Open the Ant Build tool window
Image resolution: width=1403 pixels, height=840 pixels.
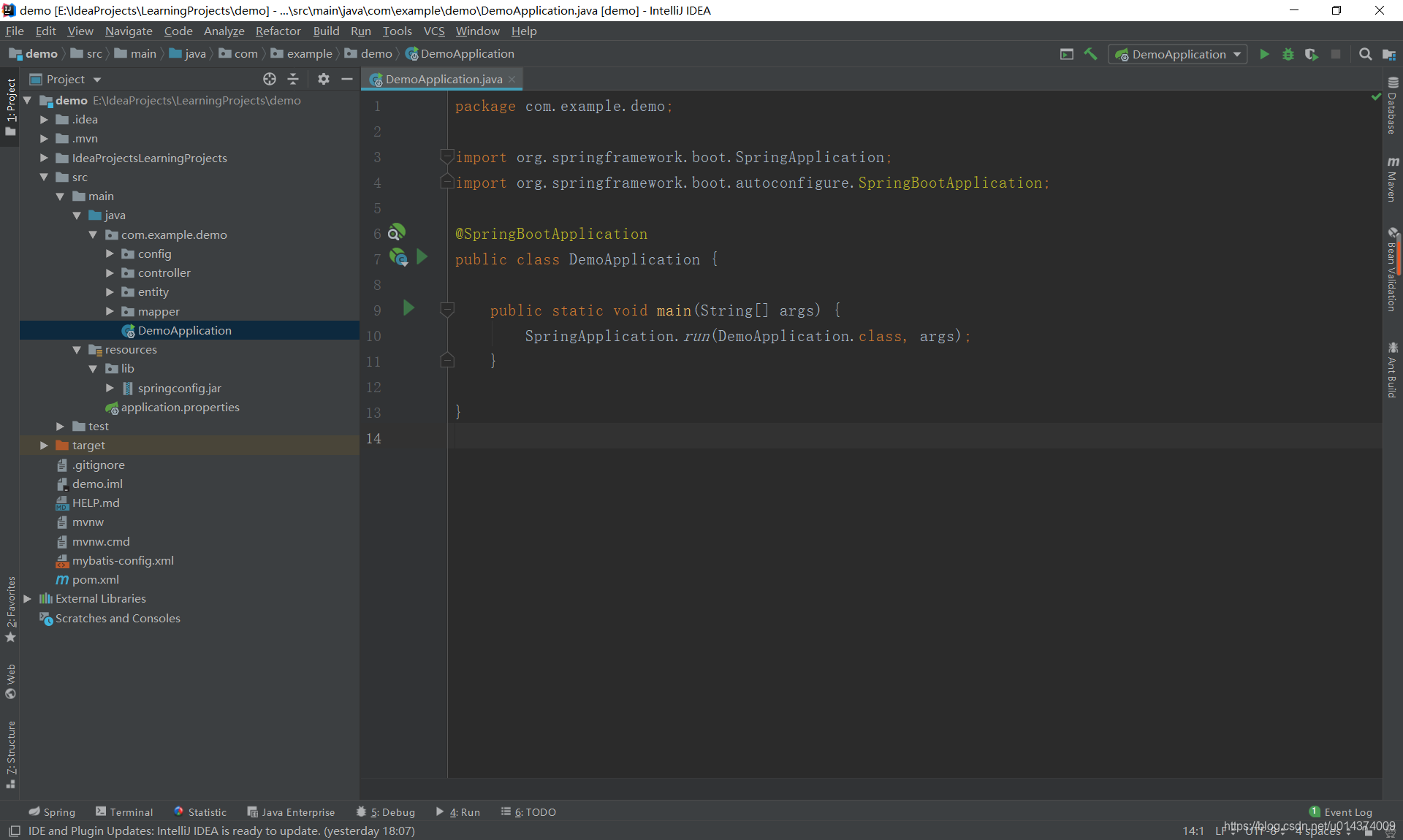pyautogui.click(x=1393, y=370)
